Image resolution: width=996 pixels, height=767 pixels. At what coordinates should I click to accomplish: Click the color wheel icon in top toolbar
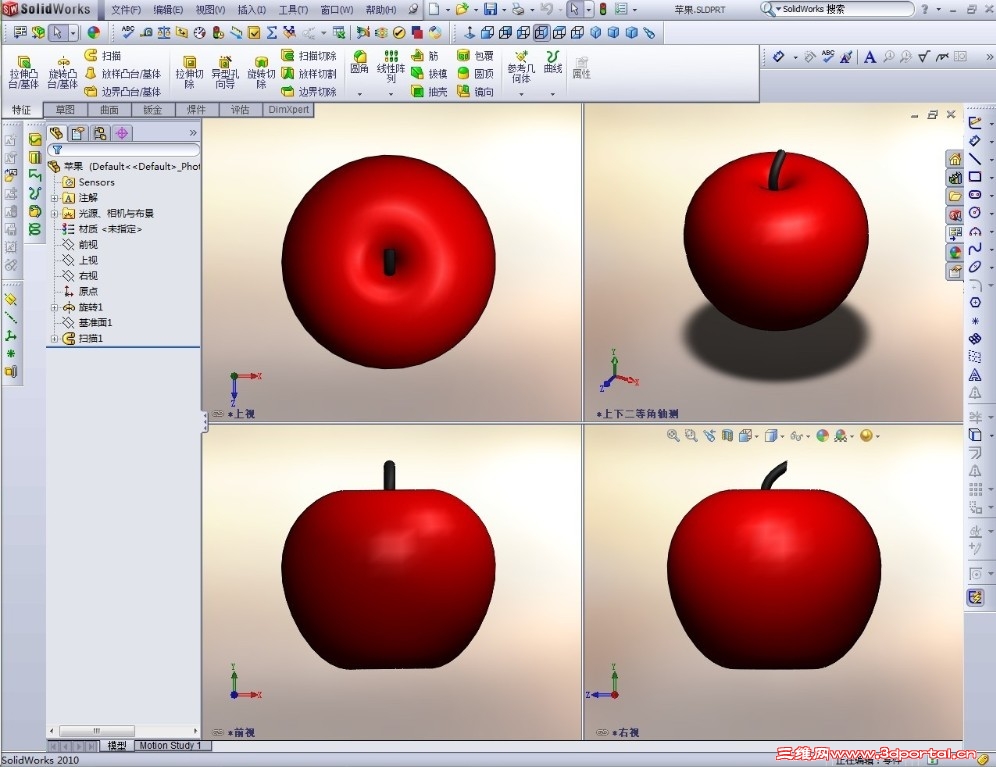coord(93,32)
